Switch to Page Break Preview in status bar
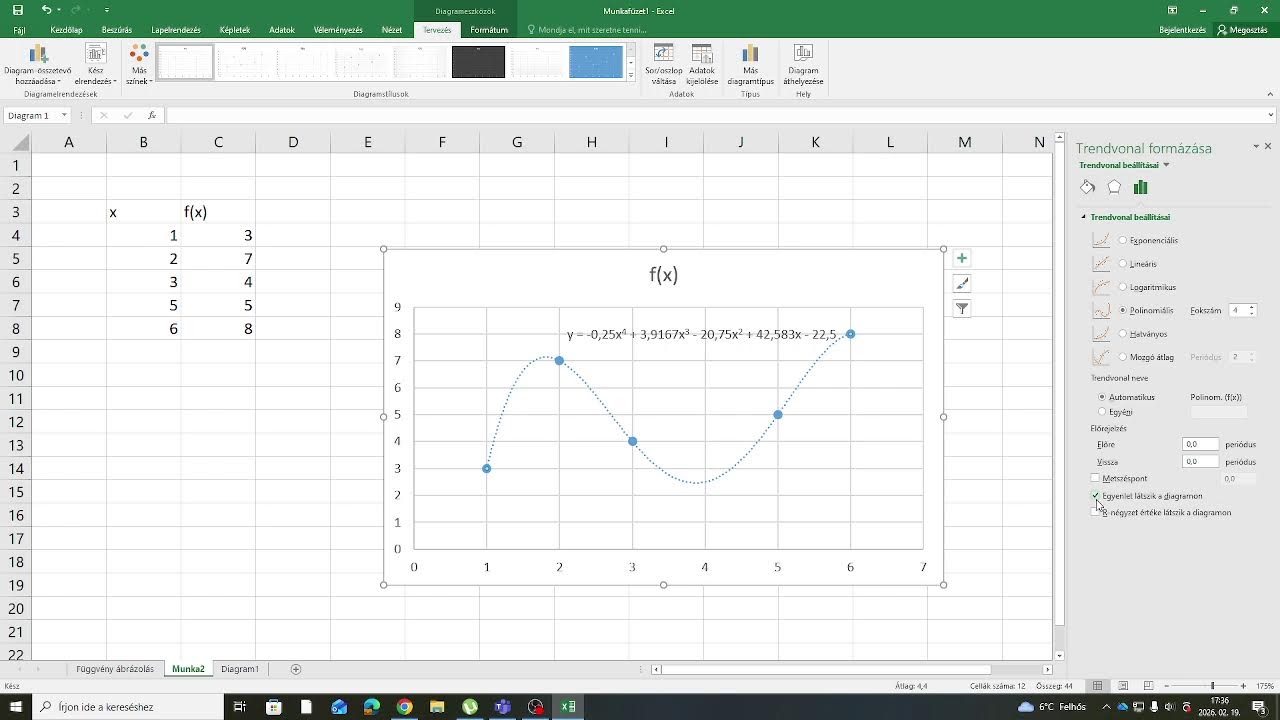 coord(1147,686)
